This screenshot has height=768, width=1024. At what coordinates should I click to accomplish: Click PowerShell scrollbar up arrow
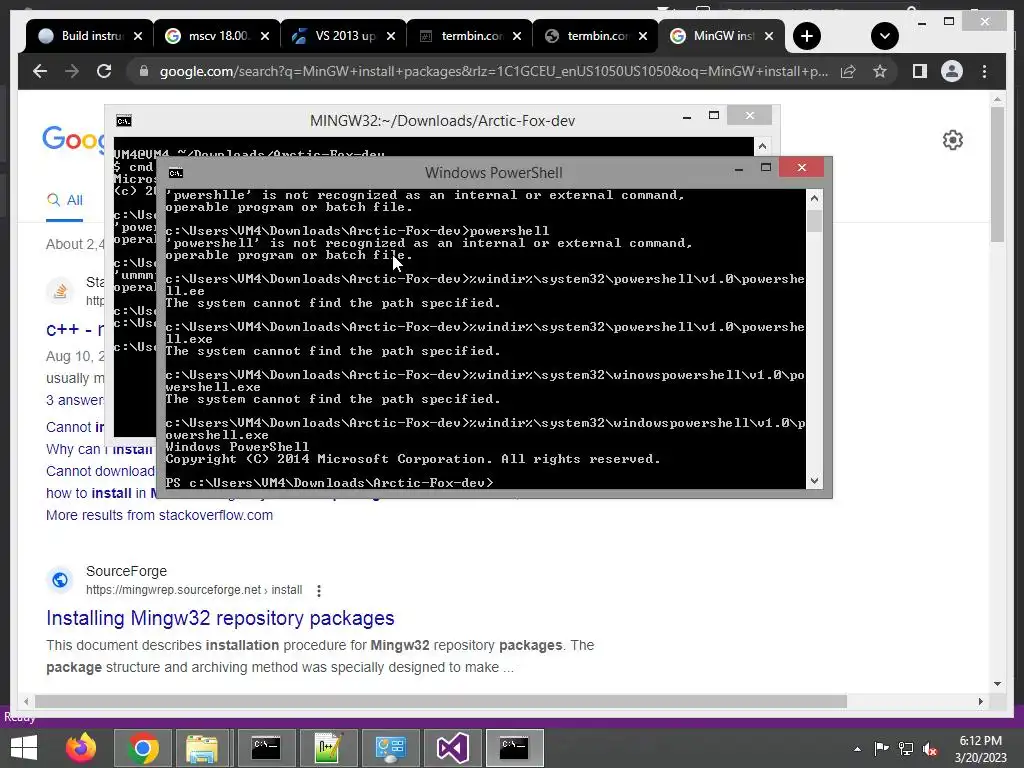814,198
